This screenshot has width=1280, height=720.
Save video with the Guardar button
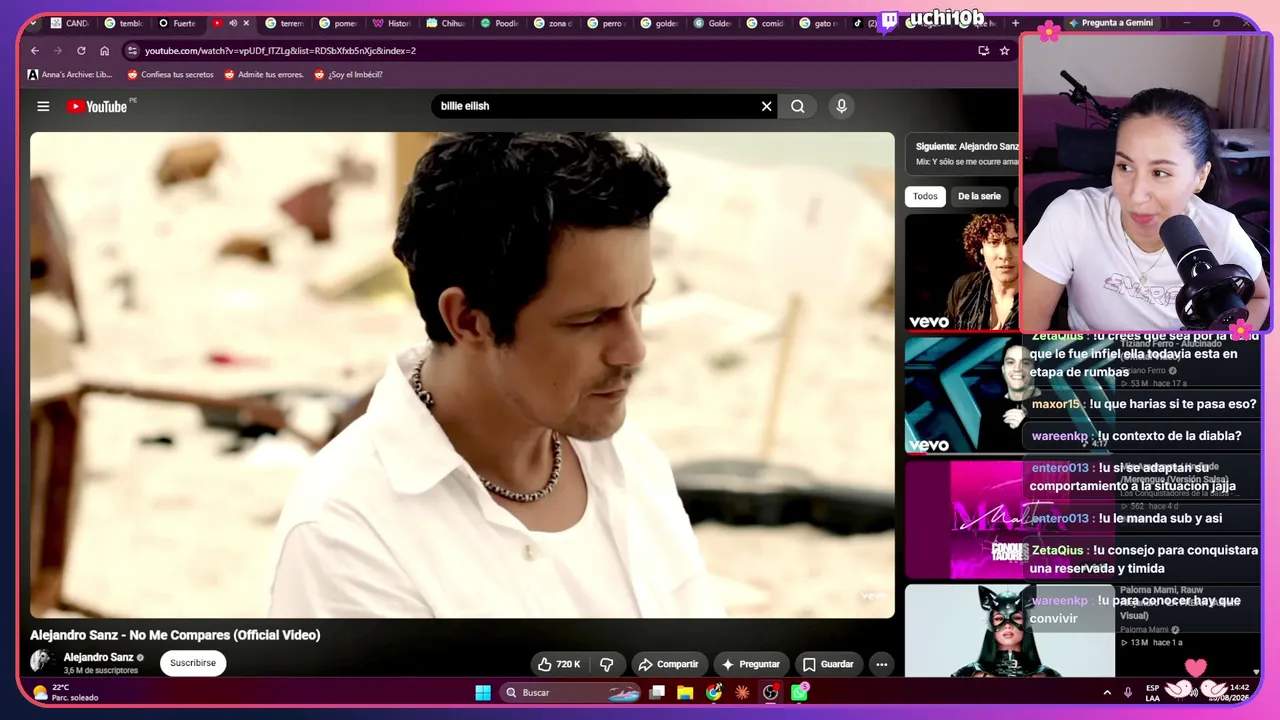tap(828, 664)
